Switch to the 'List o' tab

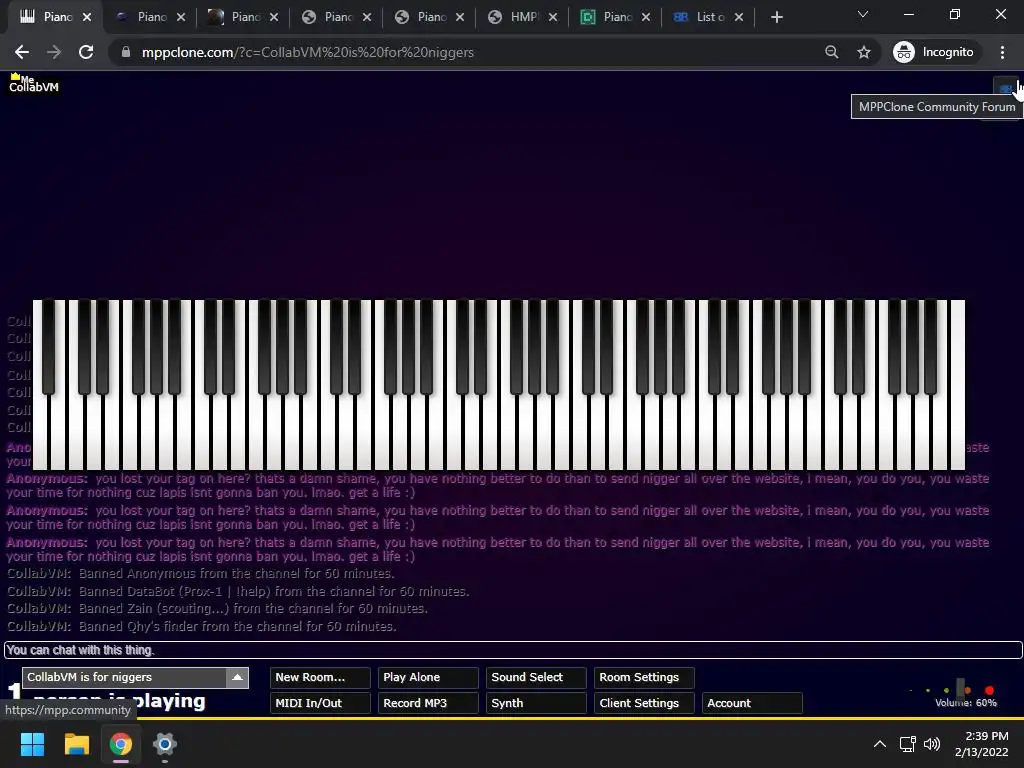point(708,17)
